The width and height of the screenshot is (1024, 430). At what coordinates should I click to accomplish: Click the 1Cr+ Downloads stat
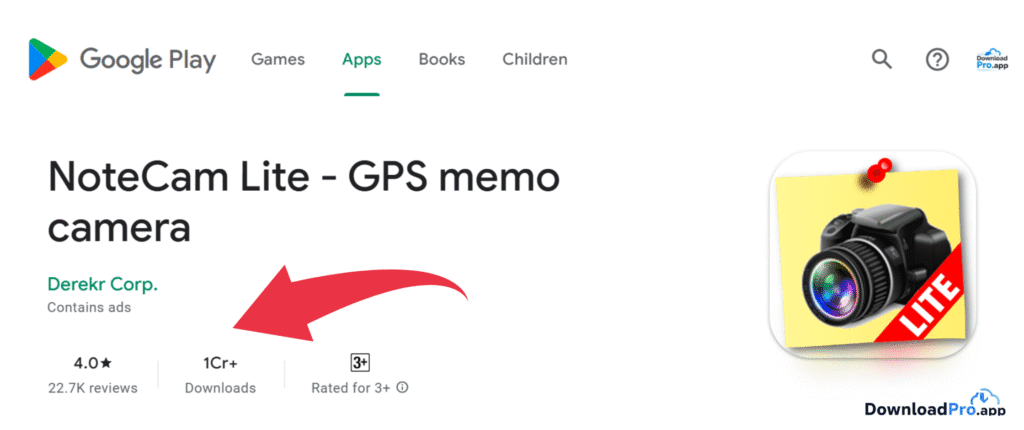point(221,375)
